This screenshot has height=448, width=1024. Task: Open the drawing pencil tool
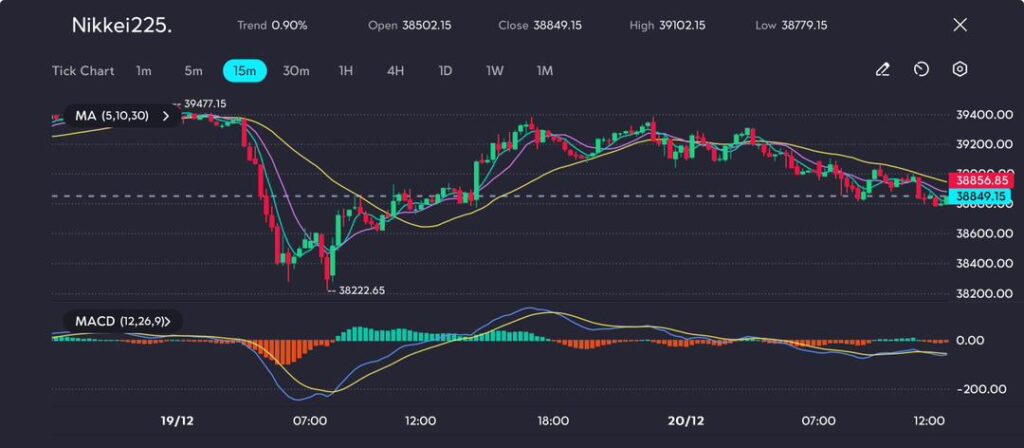point(882,70)
